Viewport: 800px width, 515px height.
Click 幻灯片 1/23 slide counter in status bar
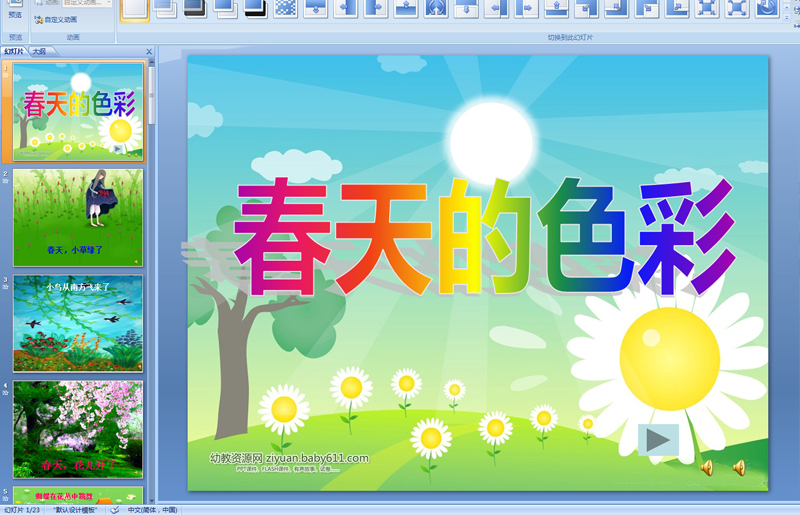pos(22,510)
